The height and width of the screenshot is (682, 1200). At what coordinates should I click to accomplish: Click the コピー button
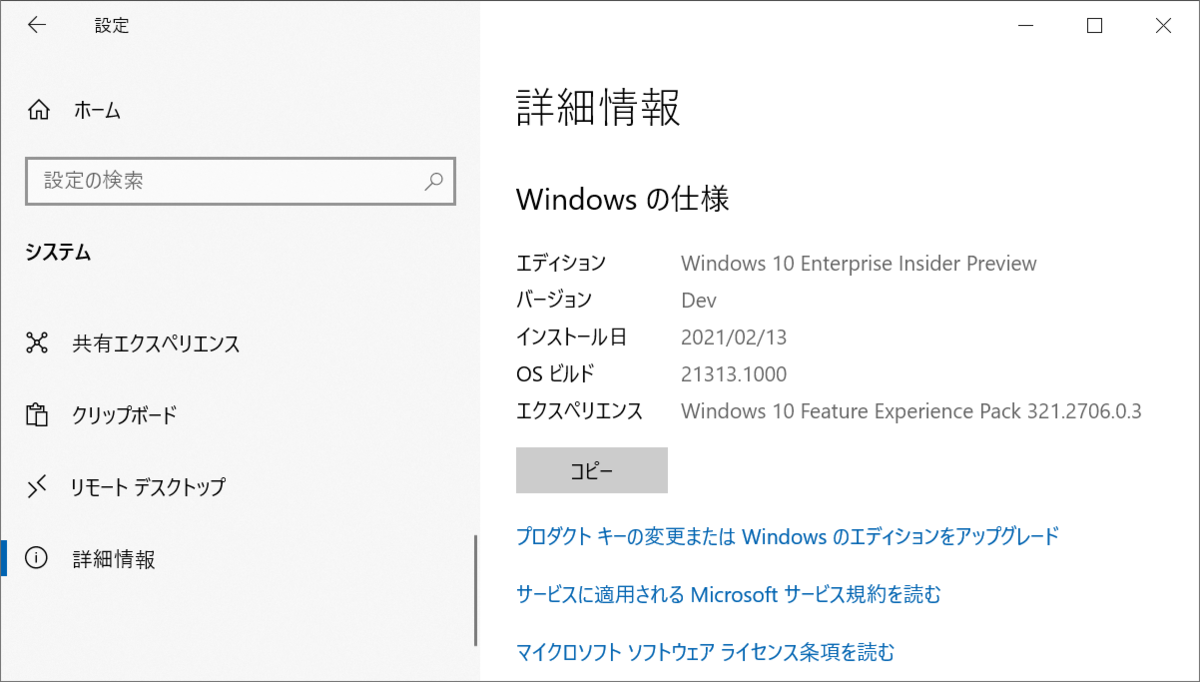coord(592,470)
